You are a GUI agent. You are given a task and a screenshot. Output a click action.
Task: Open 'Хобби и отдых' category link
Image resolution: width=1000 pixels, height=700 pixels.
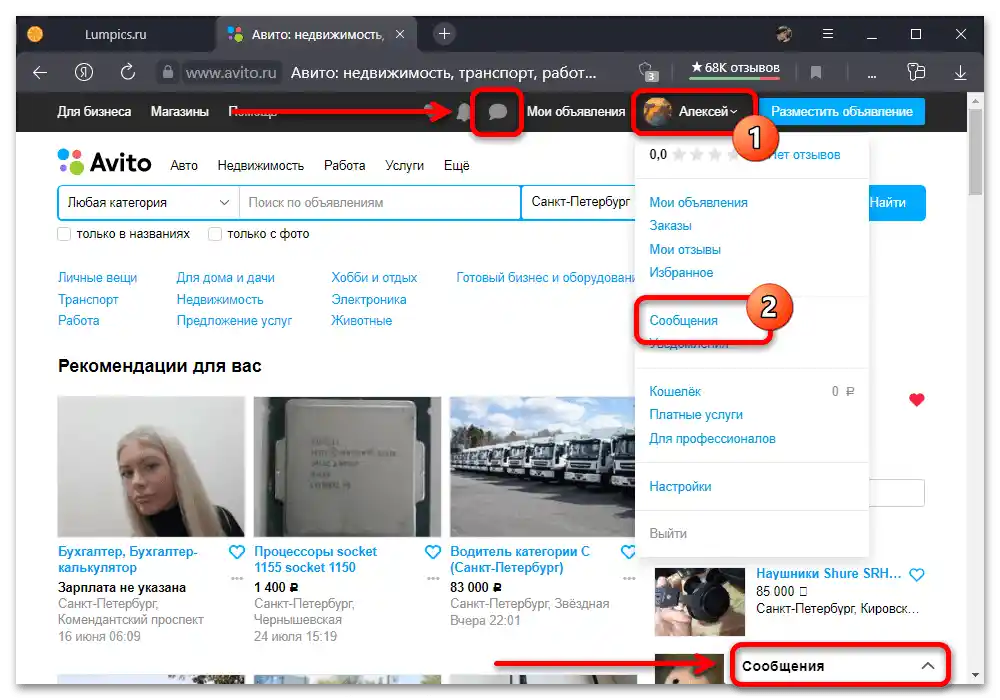[x=374, y=278]
